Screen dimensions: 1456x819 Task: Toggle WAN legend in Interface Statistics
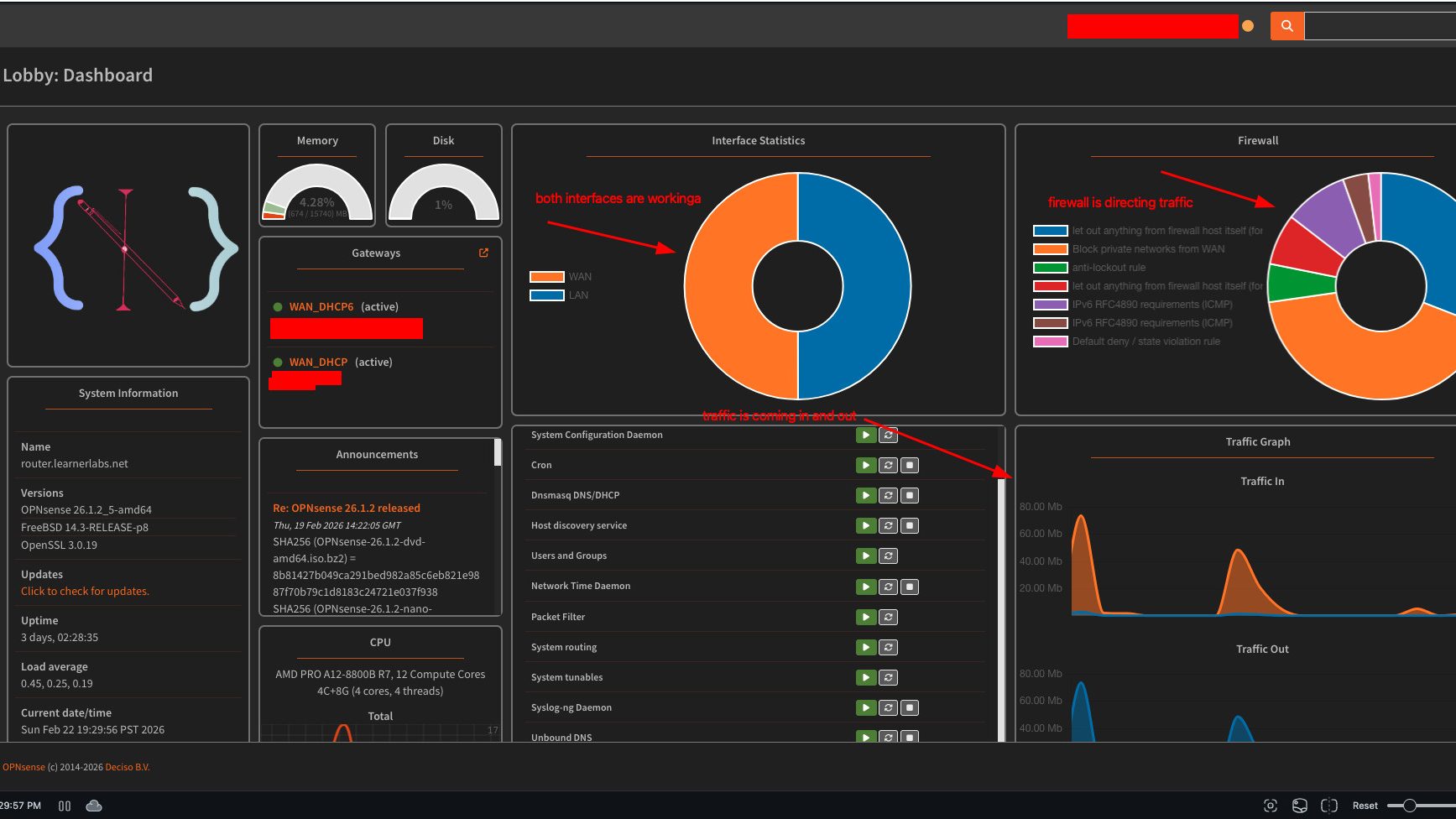560,277
